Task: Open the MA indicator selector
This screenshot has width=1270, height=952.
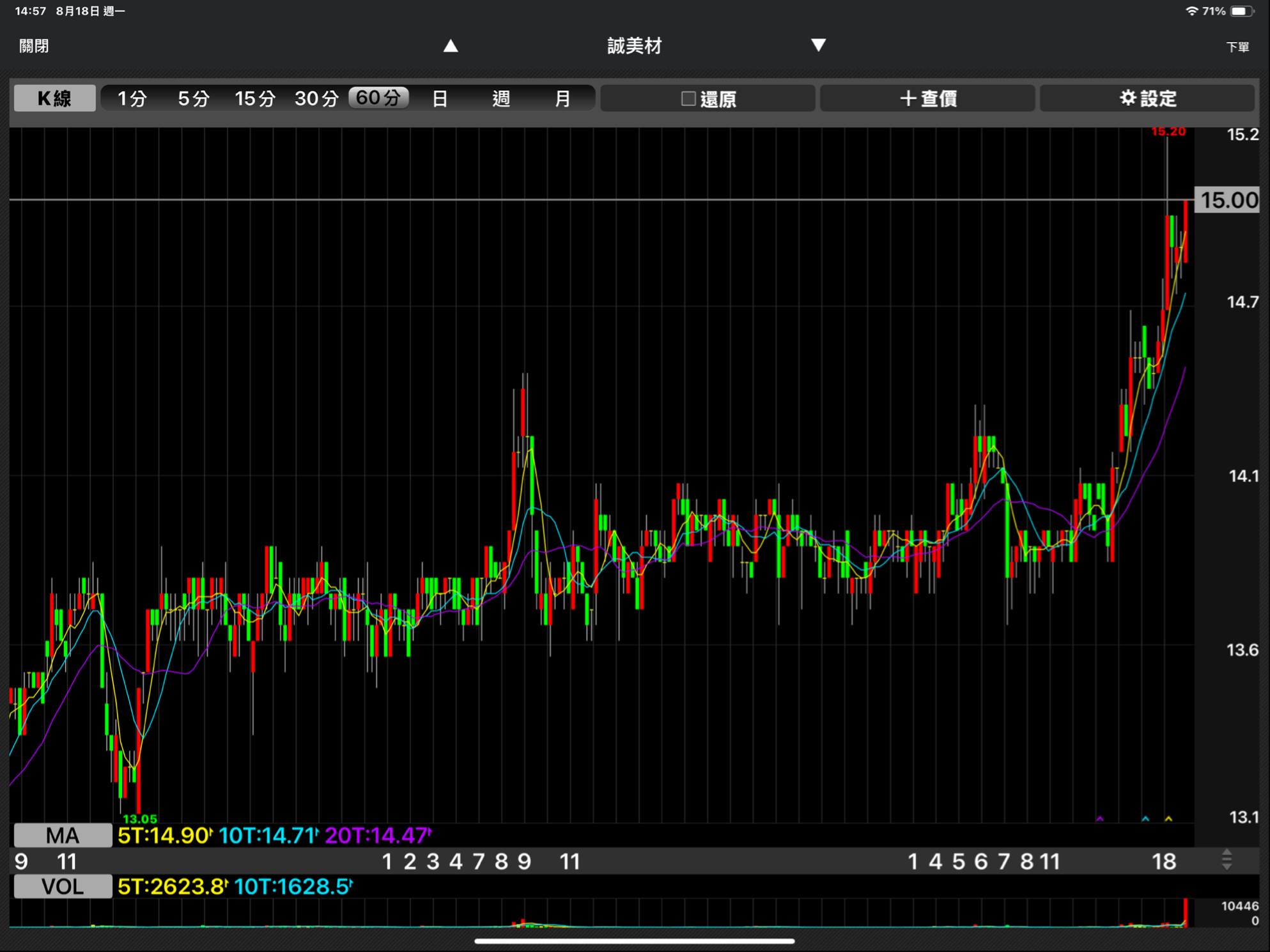Action: point(63,835)
